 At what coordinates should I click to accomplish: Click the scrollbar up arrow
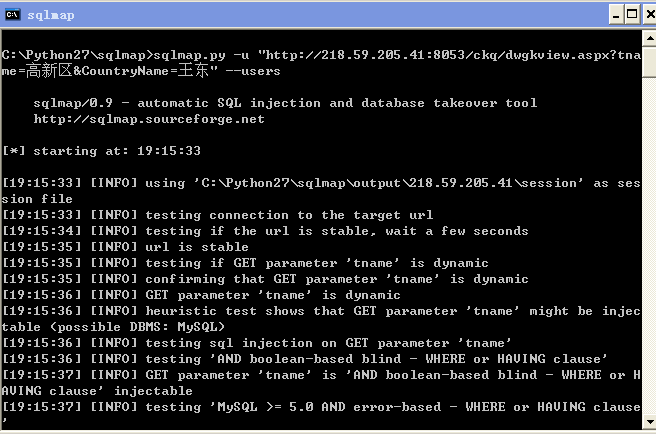(649, 39)
